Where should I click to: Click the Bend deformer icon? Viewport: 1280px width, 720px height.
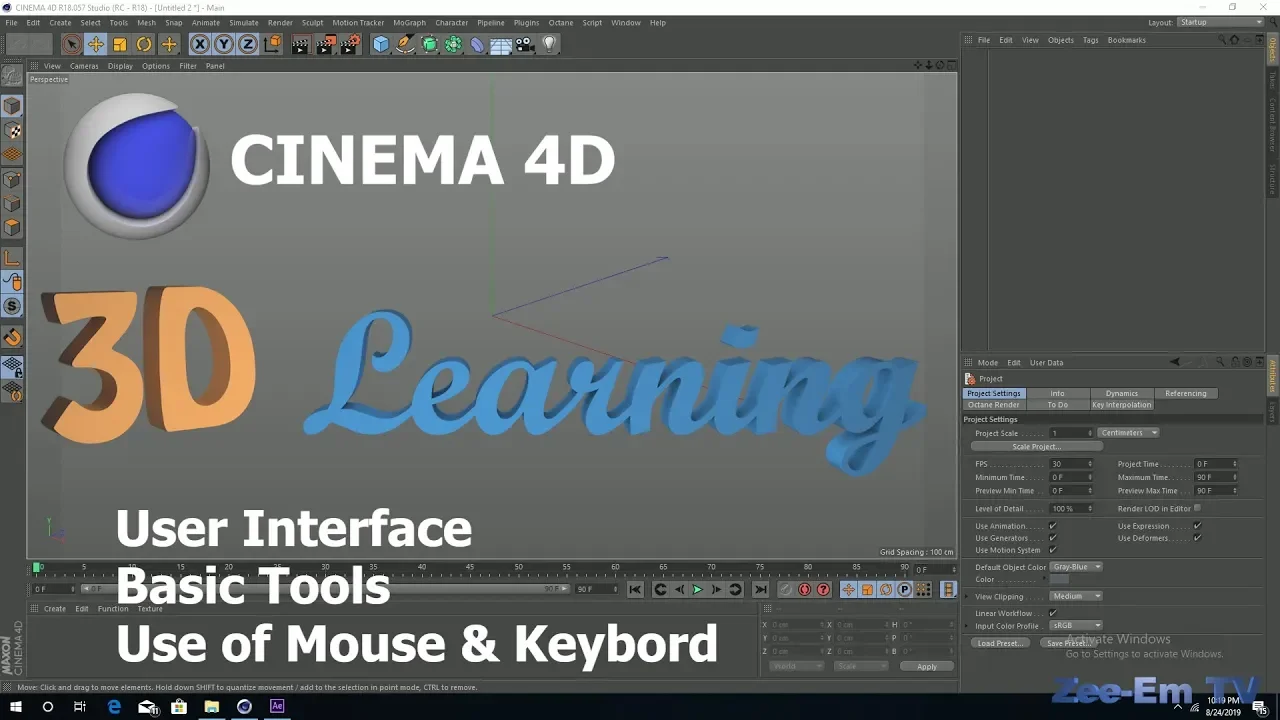coord(477,44)
